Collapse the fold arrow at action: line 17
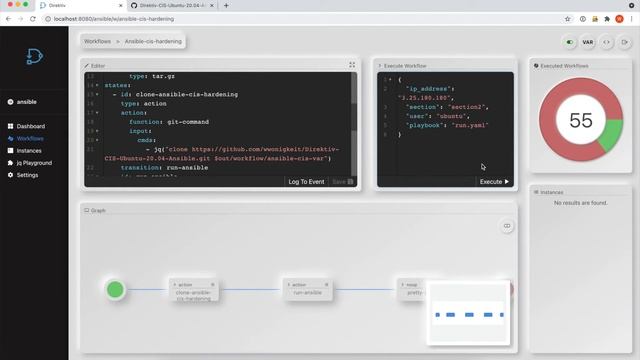 click(97, 113)
